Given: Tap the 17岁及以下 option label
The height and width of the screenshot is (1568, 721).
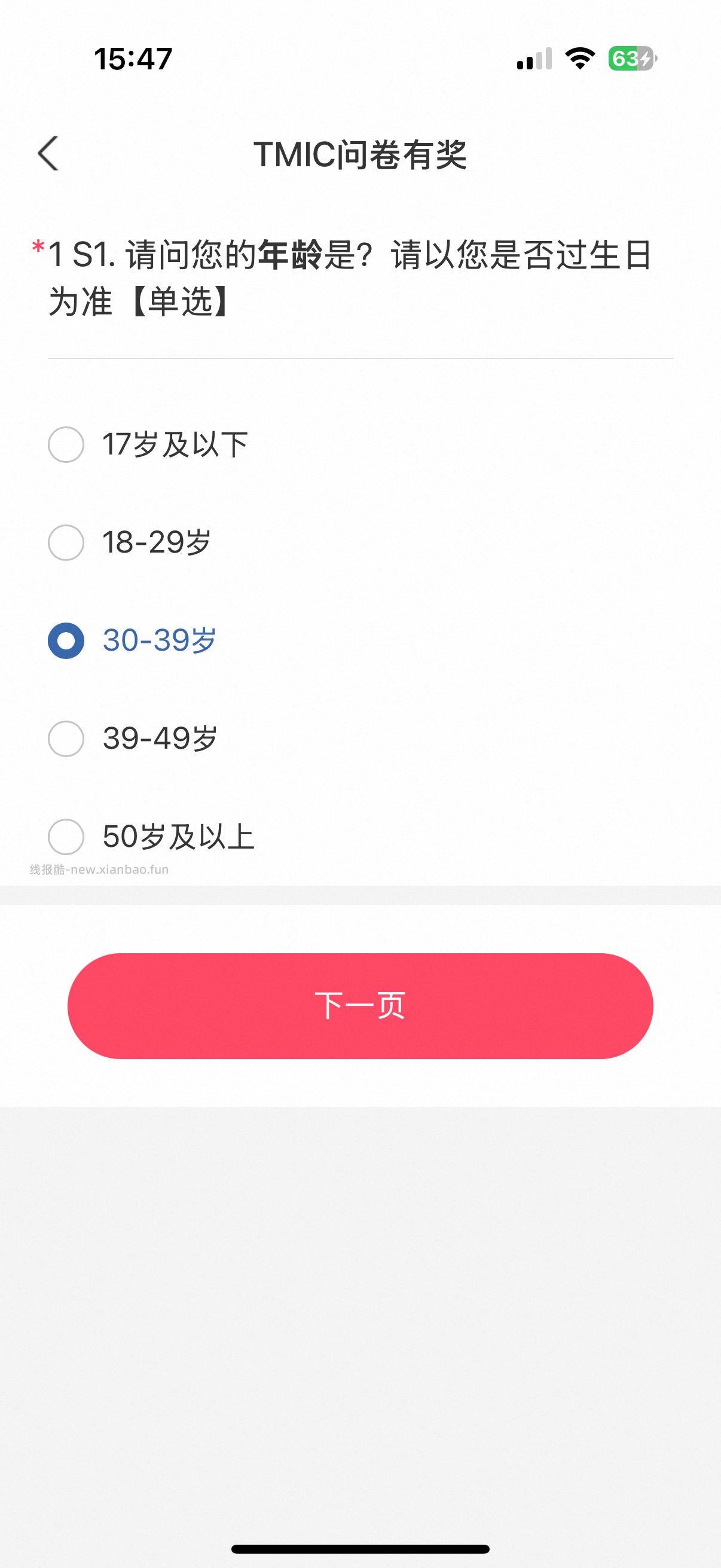Looking at the screenshot, I should click(175, 444).
